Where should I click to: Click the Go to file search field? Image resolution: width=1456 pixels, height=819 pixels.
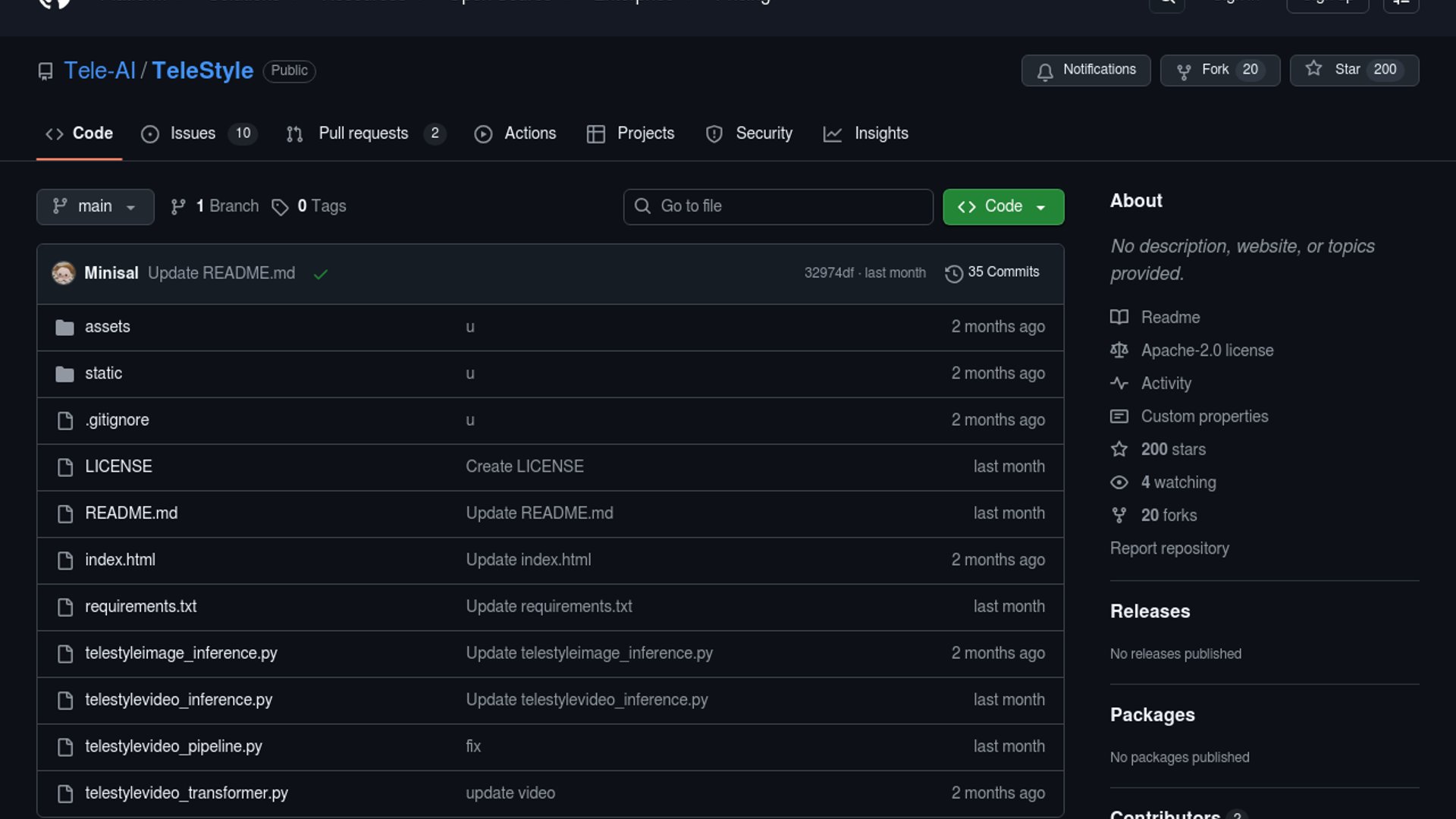click(778, 206)
